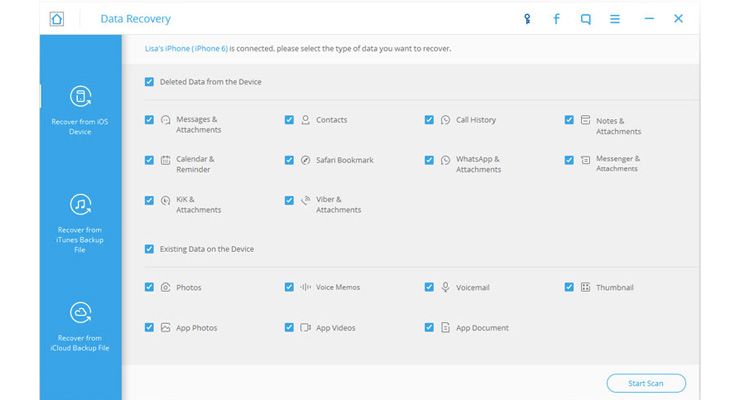
Task: Toggle the Call History checkbox
Action: click(429, 120)
